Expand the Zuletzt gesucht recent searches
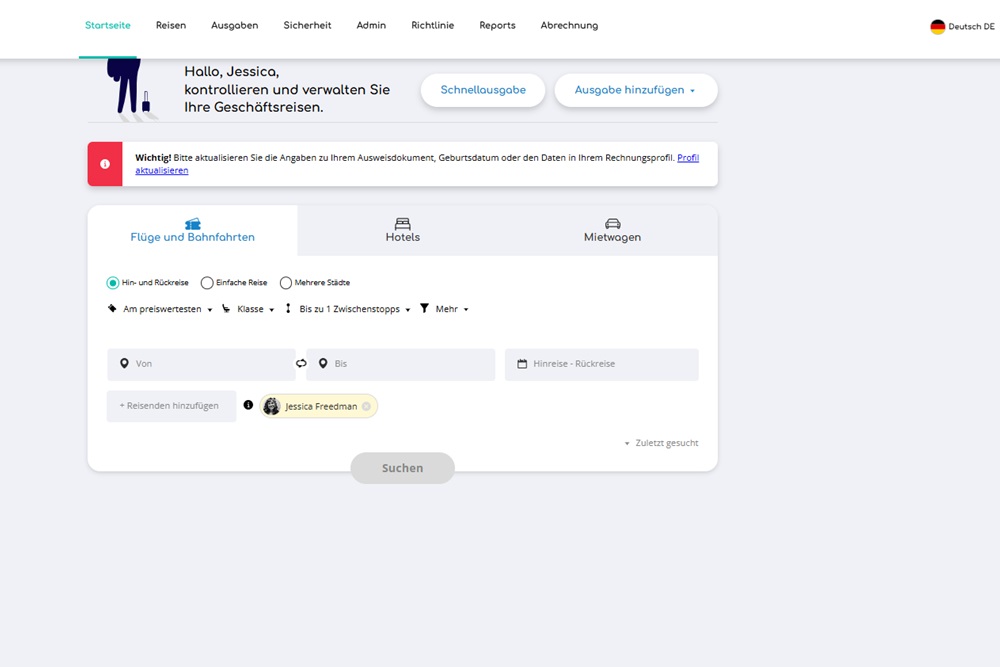Viewport: 1000px width, 667px height. [x=661, y=443]
